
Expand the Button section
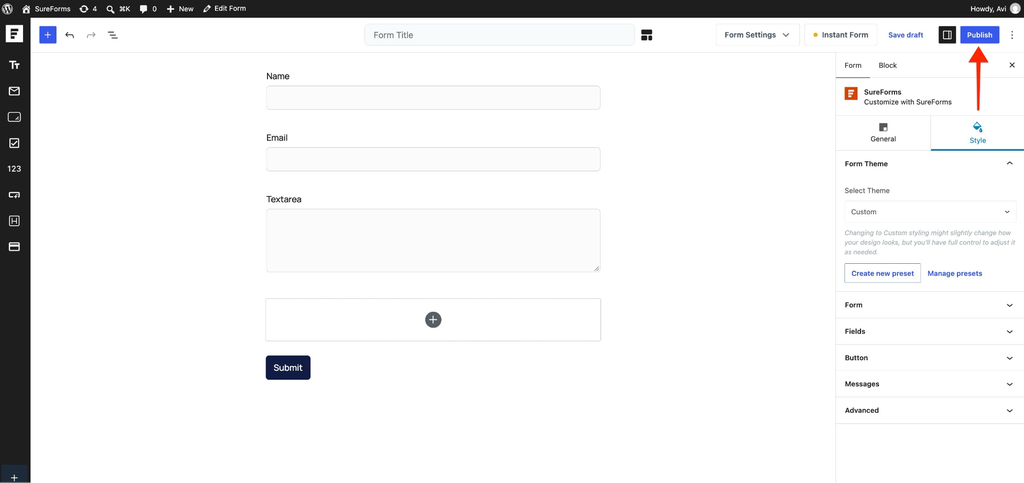(930, 358)
